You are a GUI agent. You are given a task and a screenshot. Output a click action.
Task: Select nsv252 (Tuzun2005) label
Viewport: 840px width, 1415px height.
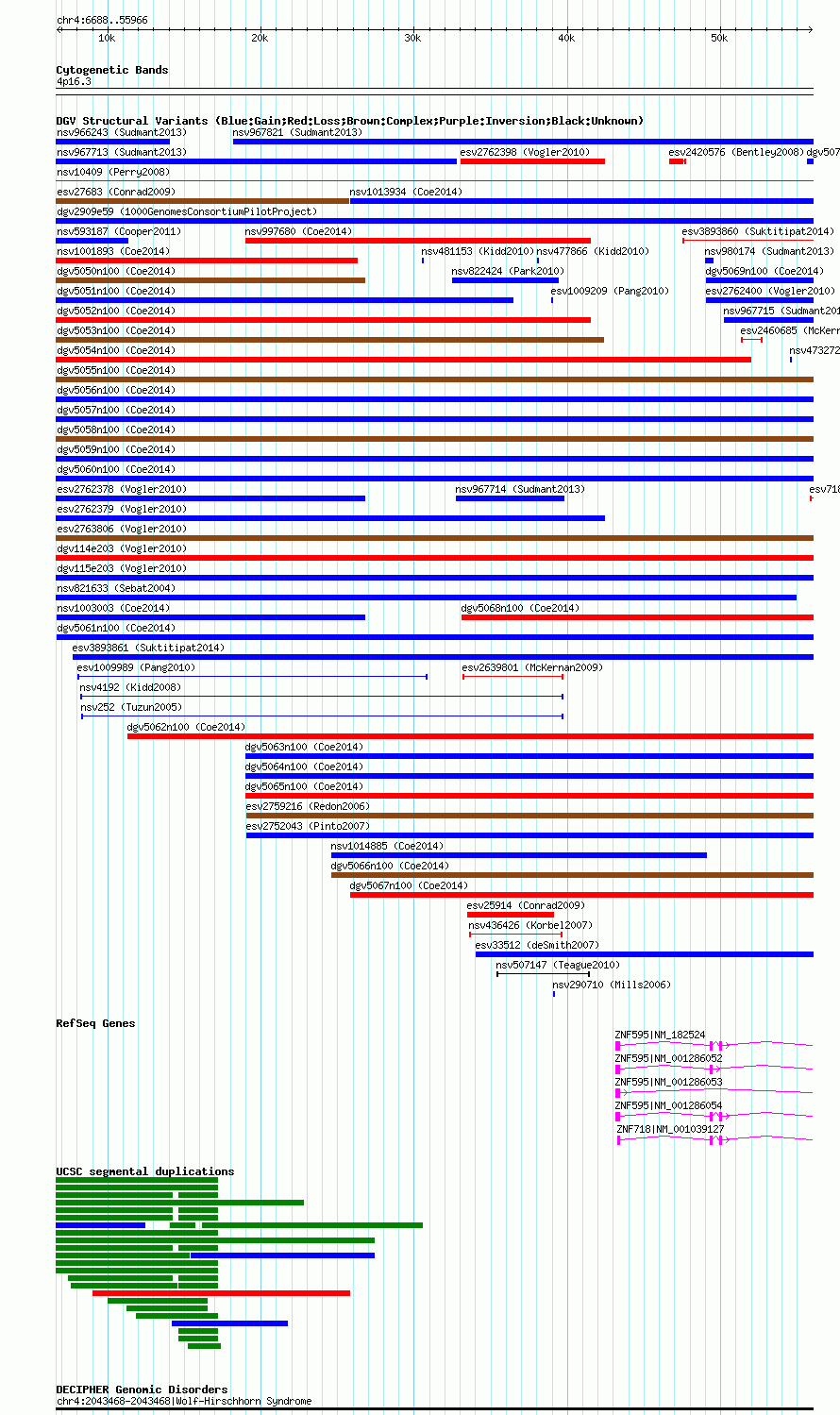[x=131, y=707]
